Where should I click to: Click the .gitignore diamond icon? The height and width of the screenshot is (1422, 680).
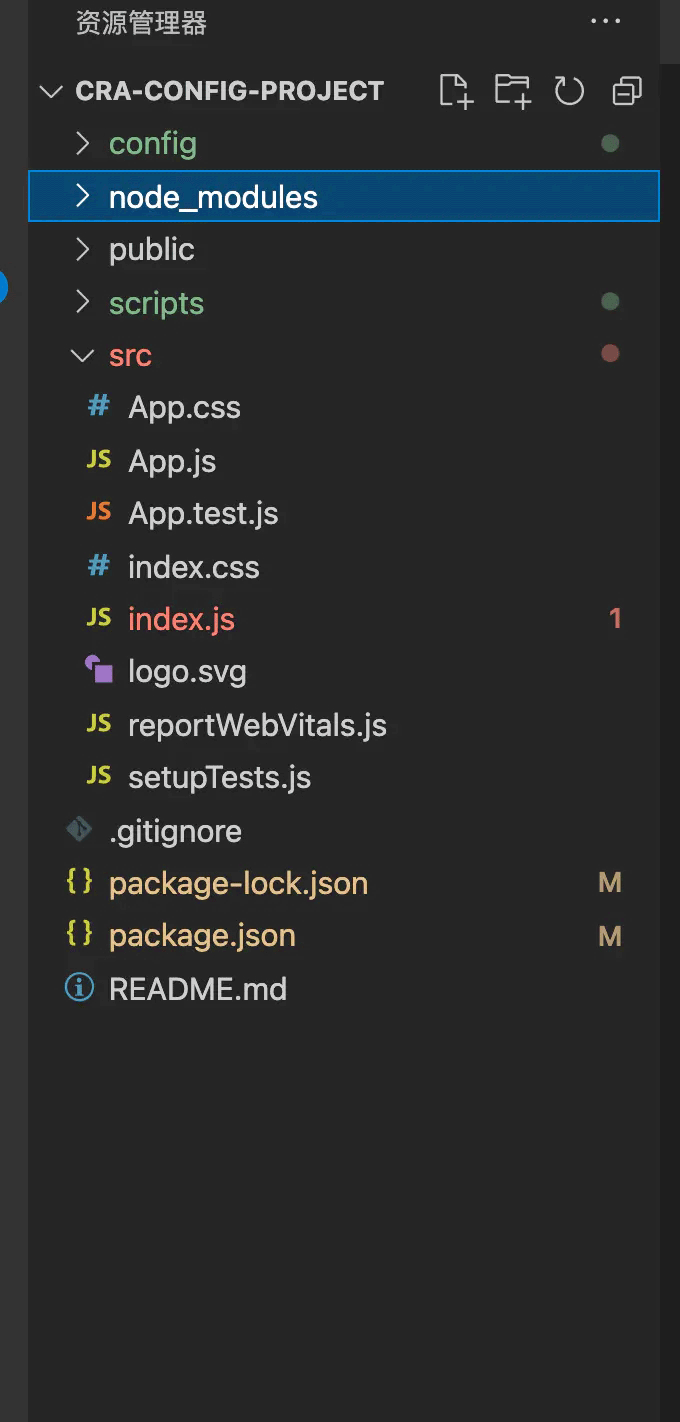pos(79,830)
